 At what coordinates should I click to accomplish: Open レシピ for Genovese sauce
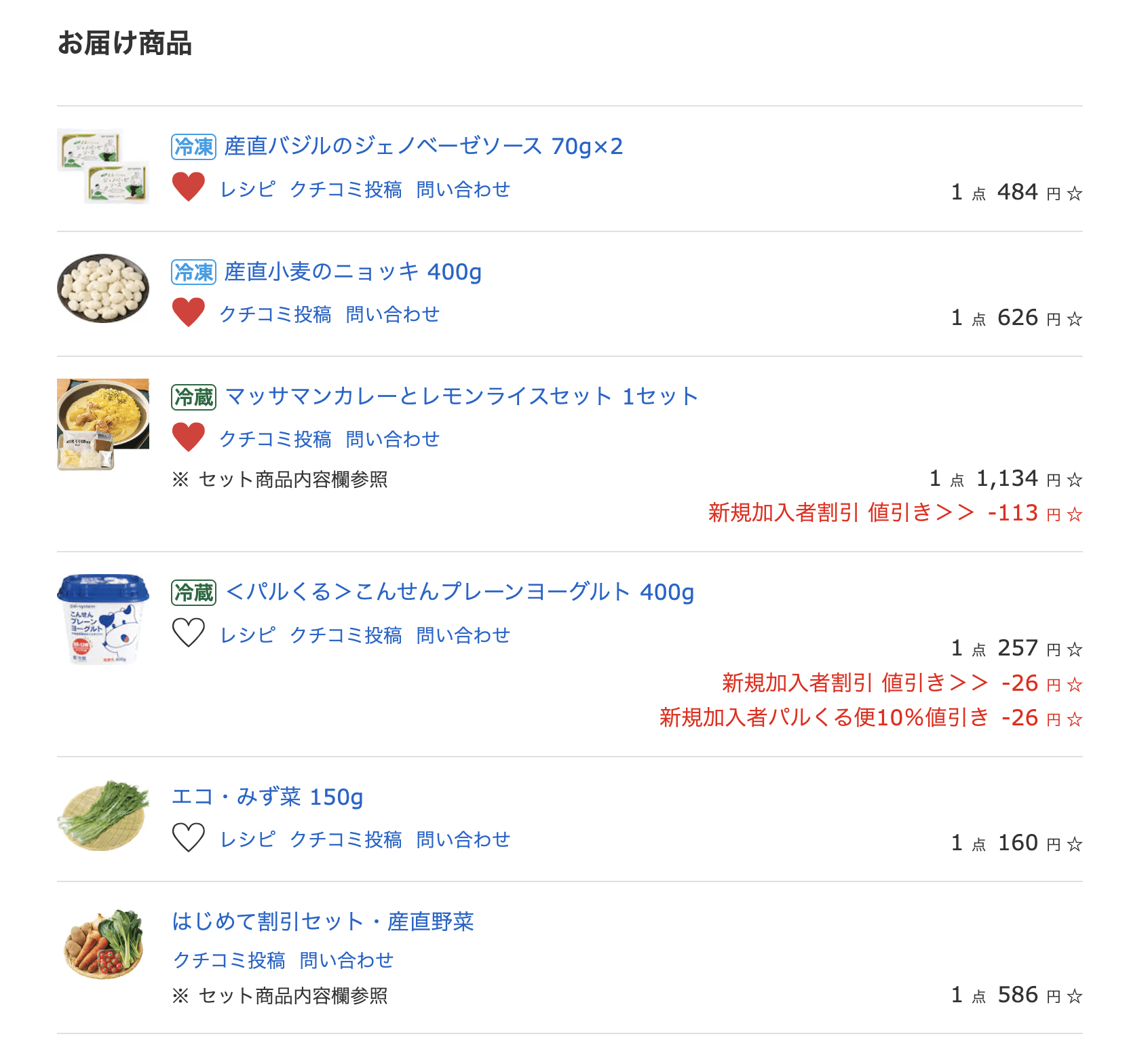(x=248, y=189)
